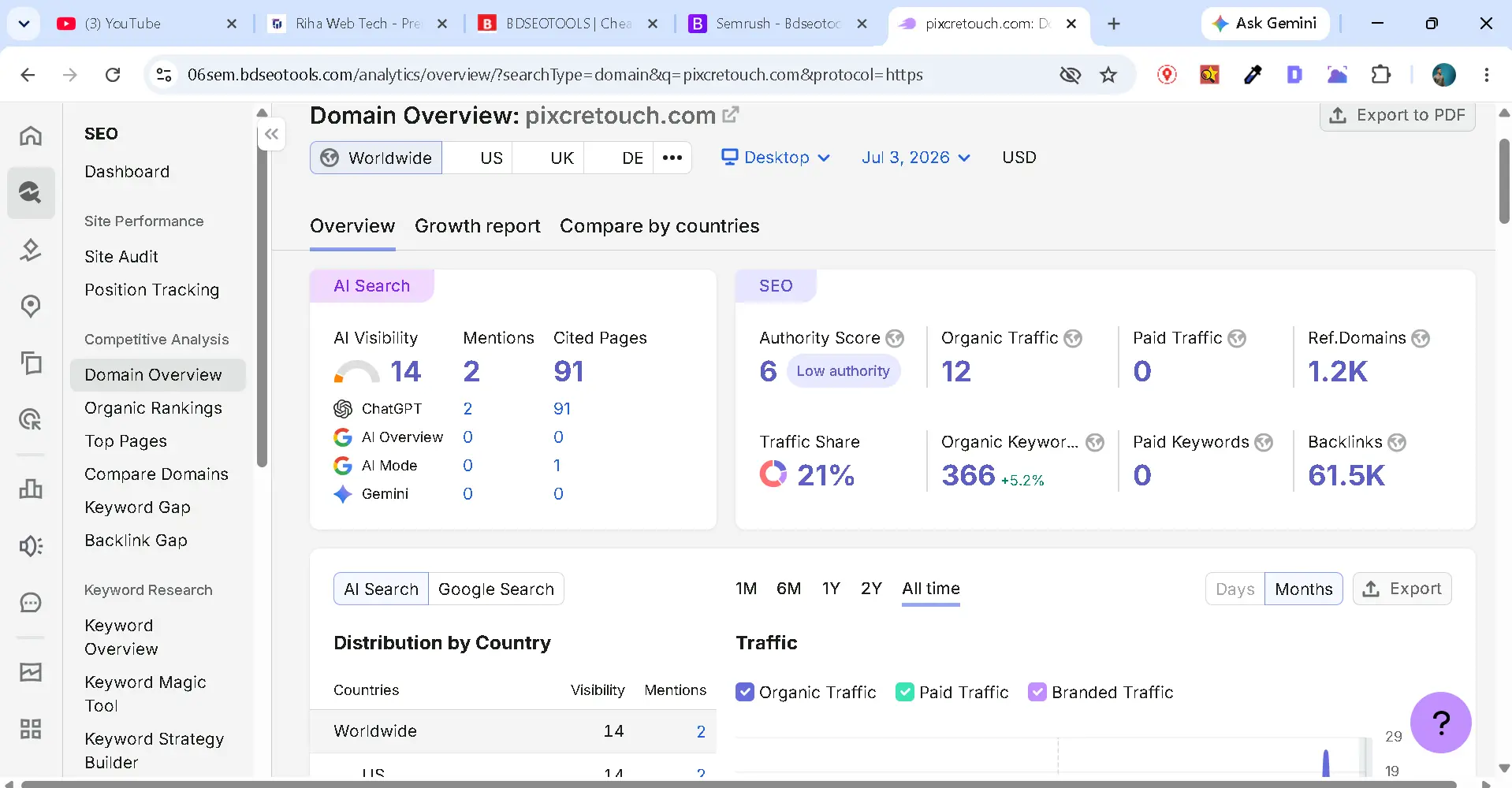Click the eyedropper extension icon

click(x=1253, y=75)
